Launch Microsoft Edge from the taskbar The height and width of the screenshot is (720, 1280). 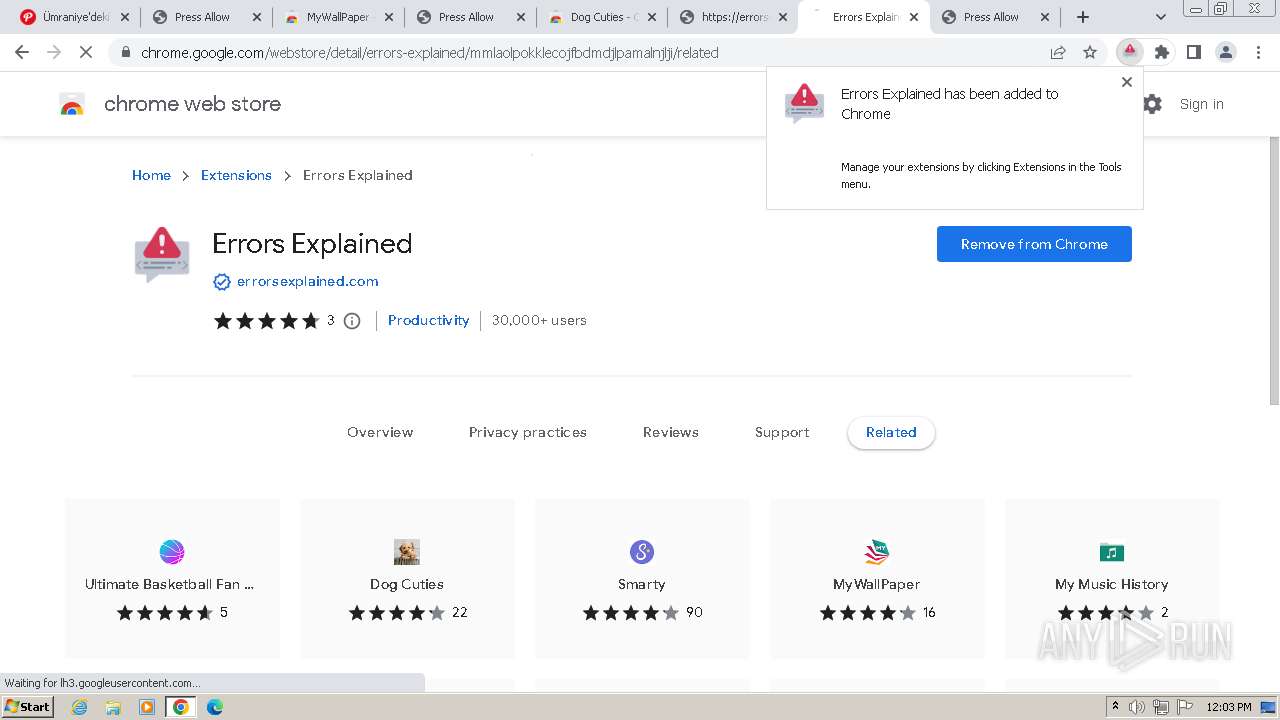coord(215,707)
